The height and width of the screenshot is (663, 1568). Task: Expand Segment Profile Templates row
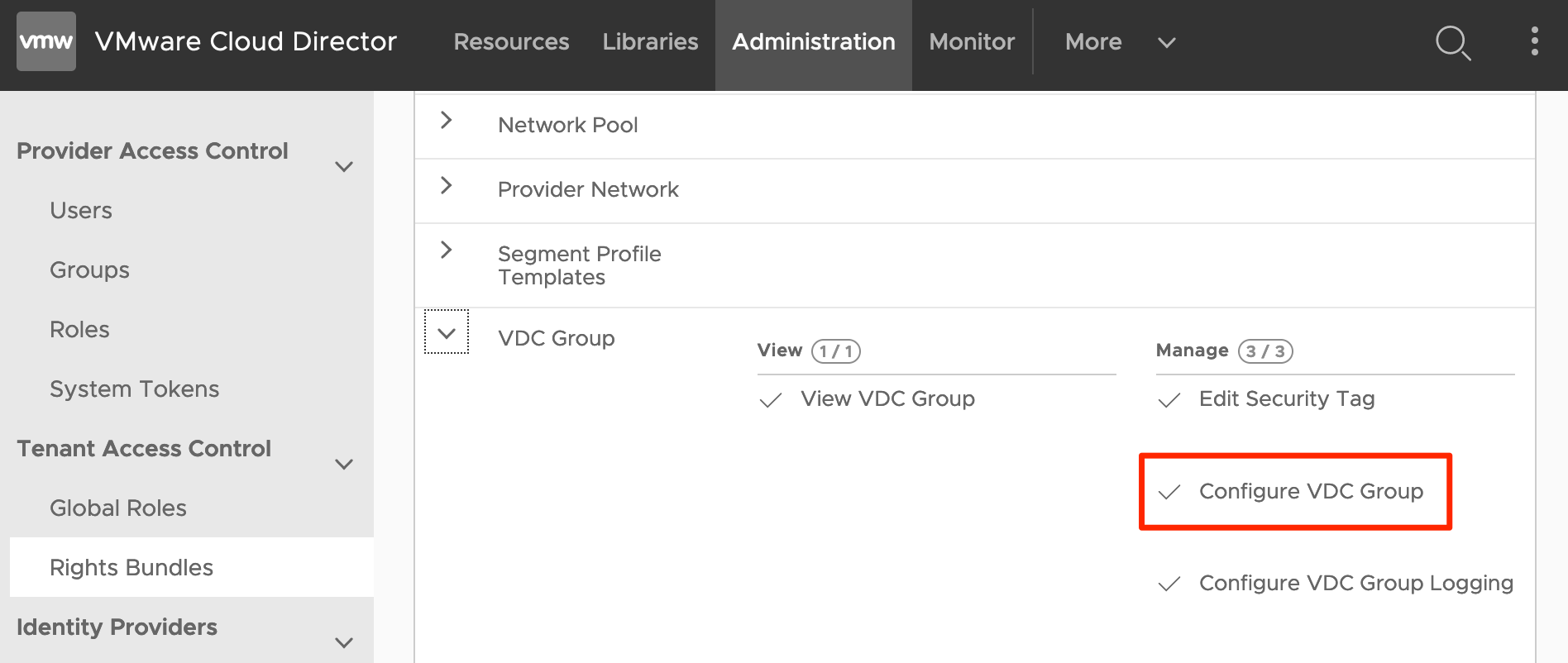pyautogui.click(x=447, y=250)
